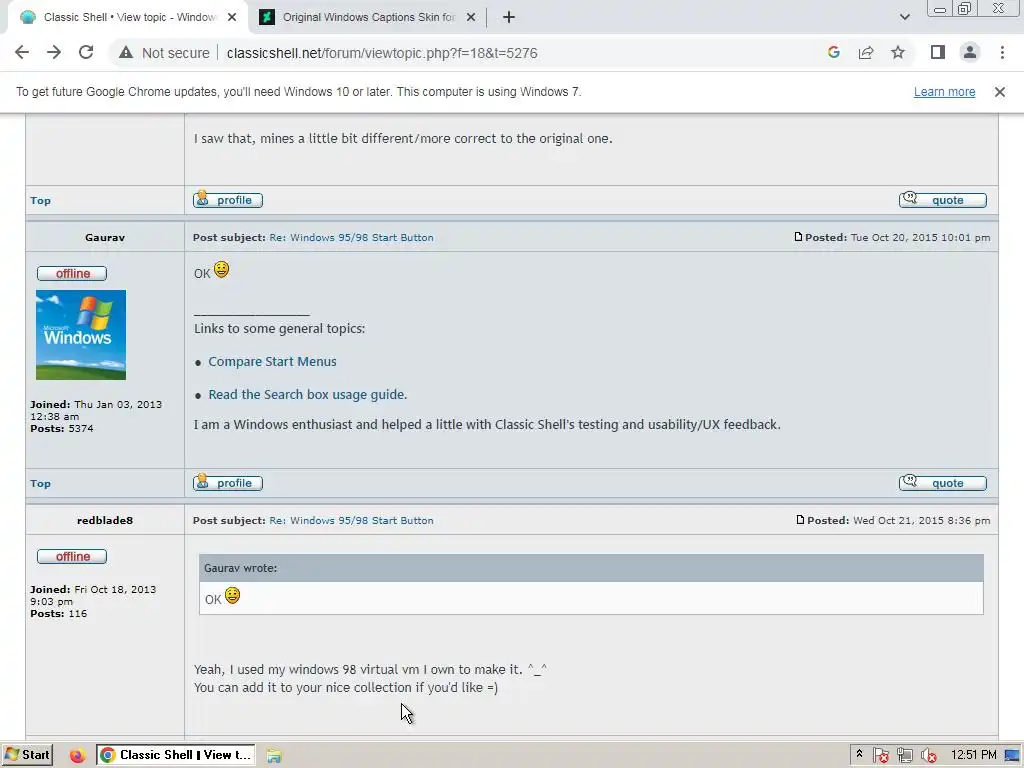Open the Learn more link in the info bar

point(944,92)
